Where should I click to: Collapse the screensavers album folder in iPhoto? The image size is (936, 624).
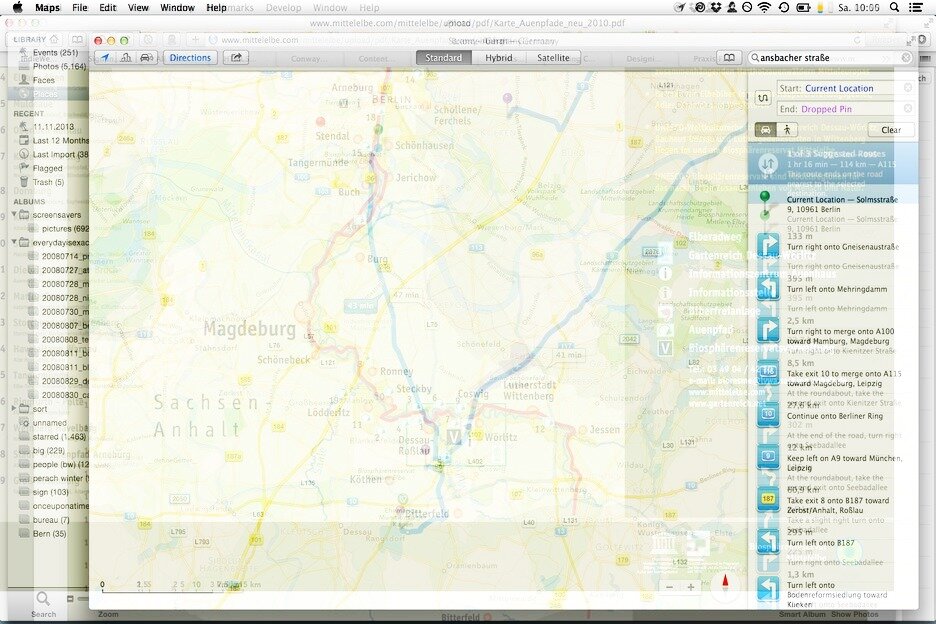[x=14, y=214]
